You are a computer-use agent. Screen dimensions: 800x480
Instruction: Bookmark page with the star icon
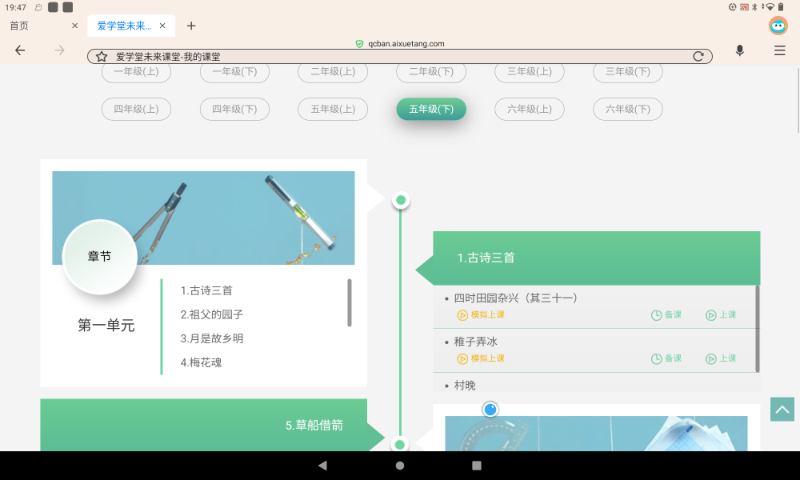coord(102,57)
